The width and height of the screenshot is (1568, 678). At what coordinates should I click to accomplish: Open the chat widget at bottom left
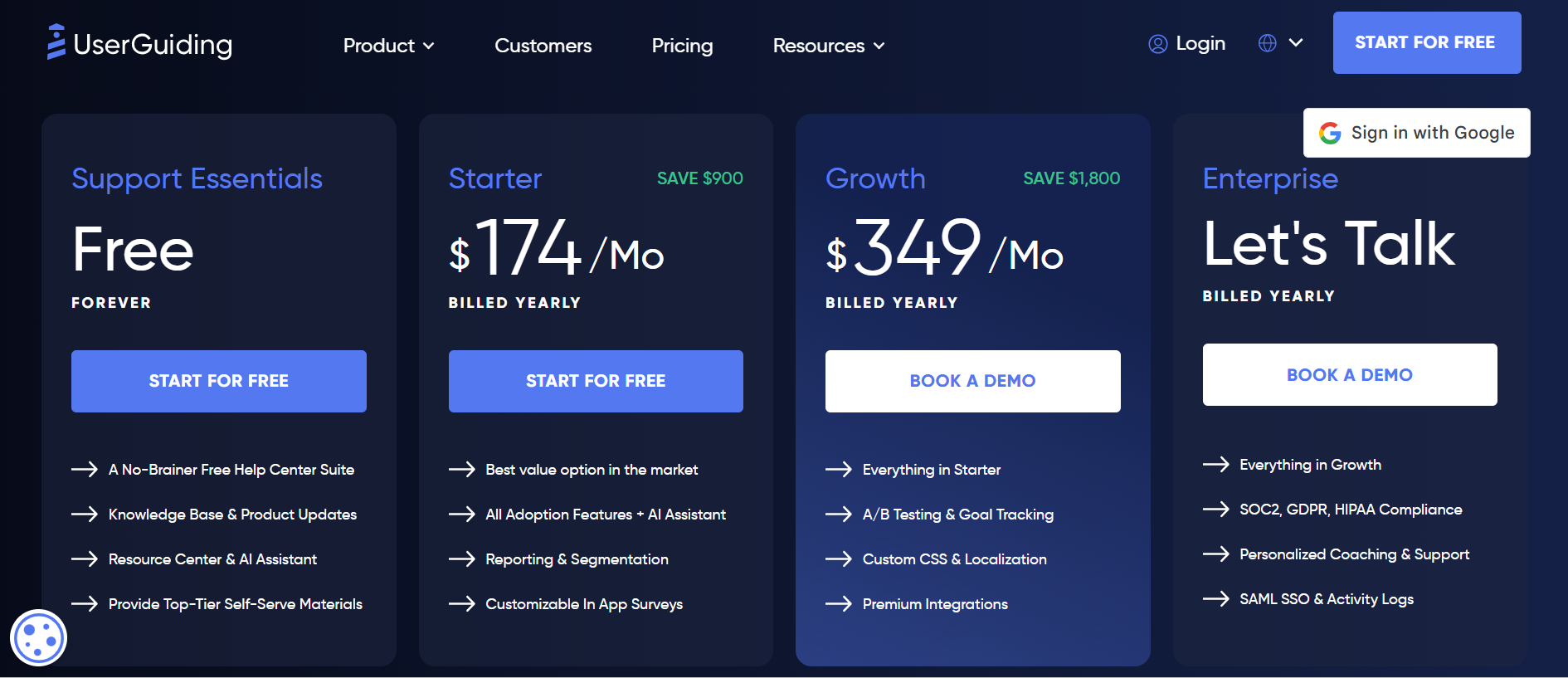[x=38, y=637]
